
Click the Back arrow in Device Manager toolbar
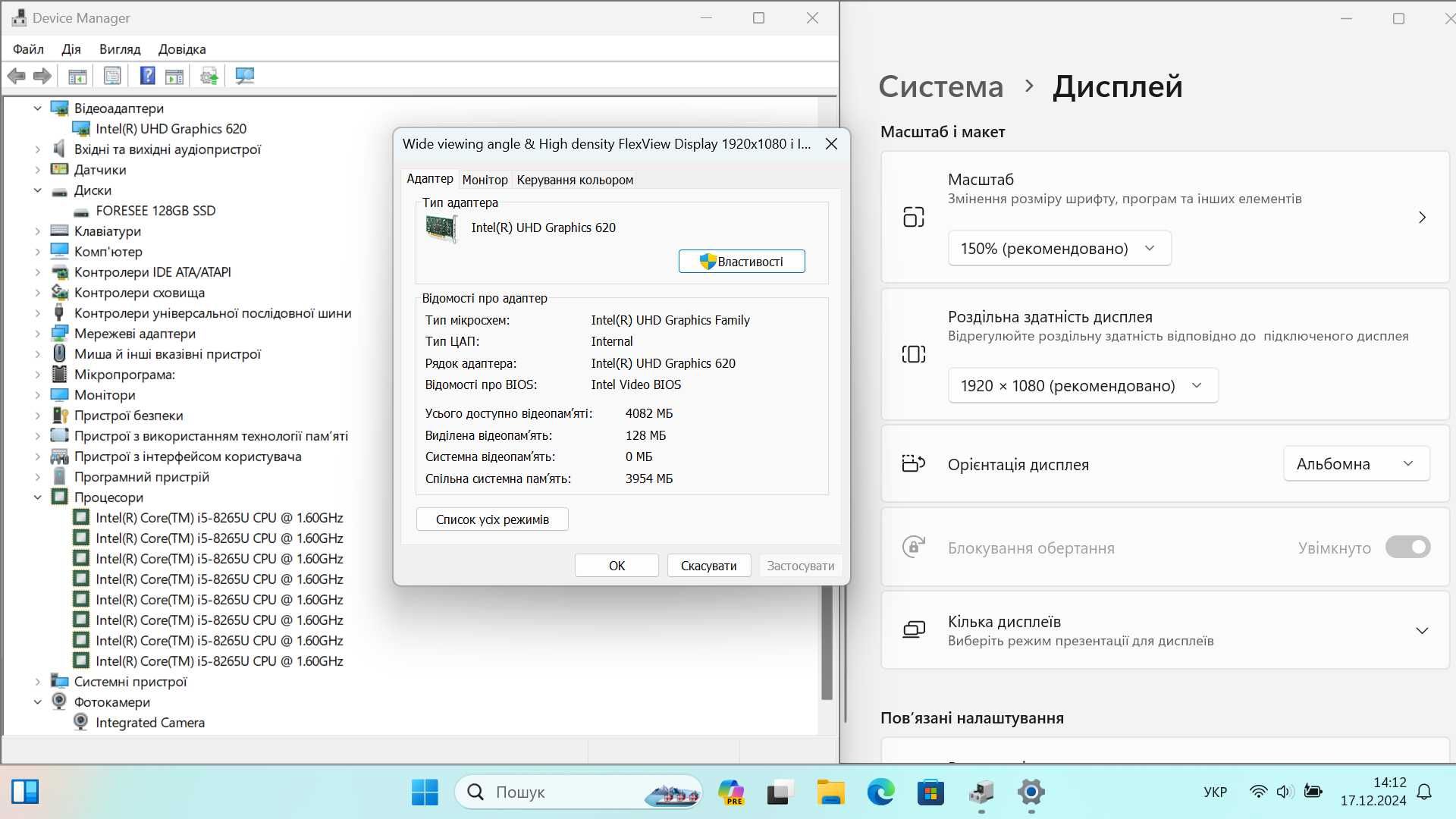pos(17,76)
